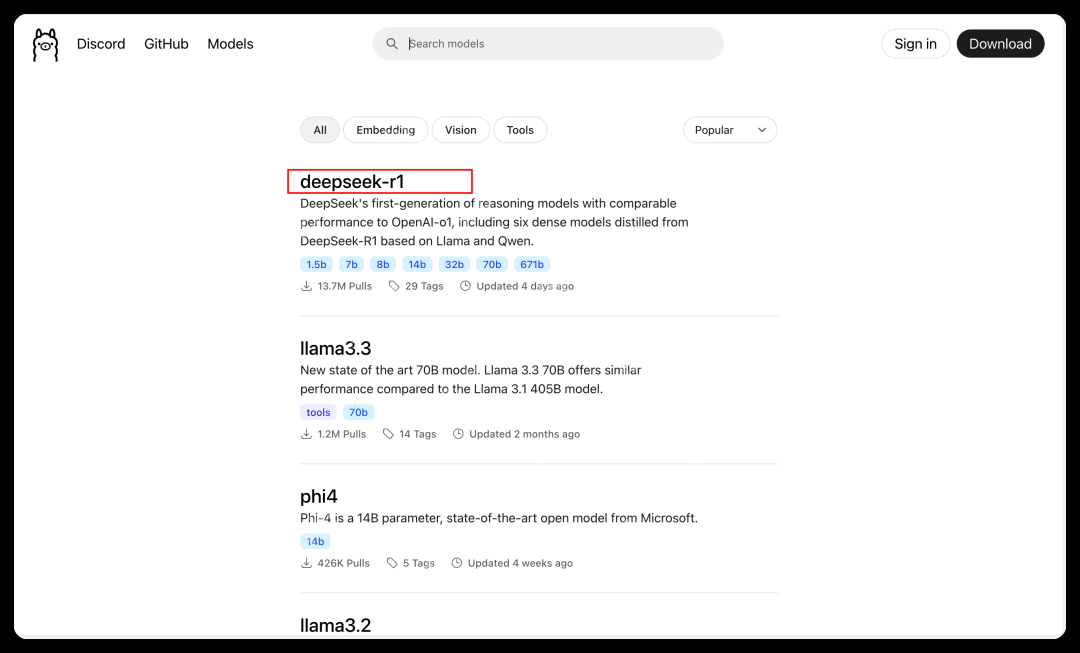Open the llama3.2 model page
The height and width of the screenshot is (653, 1080).
335,625
